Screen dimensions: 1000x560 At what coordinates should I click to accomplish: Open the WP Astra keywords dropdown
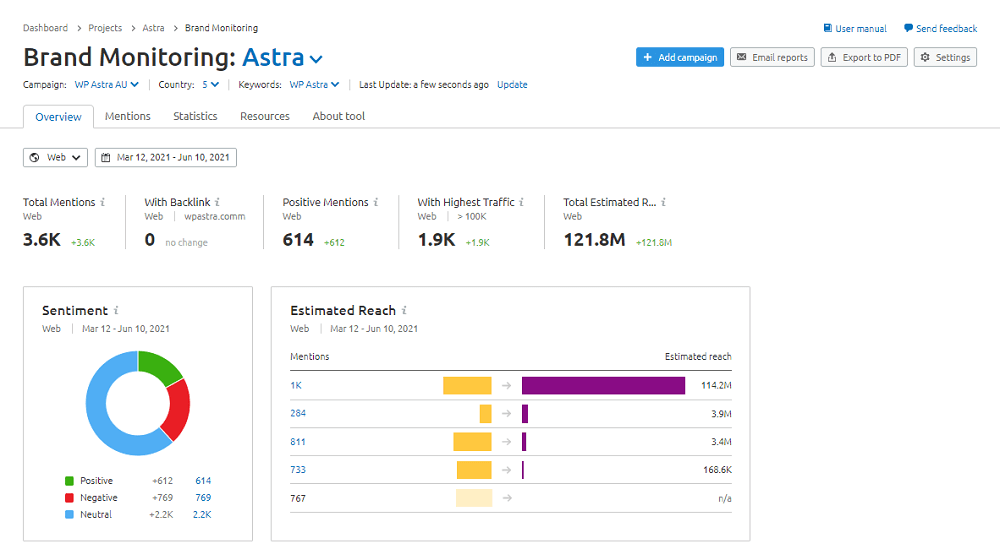tap(314, 84)
